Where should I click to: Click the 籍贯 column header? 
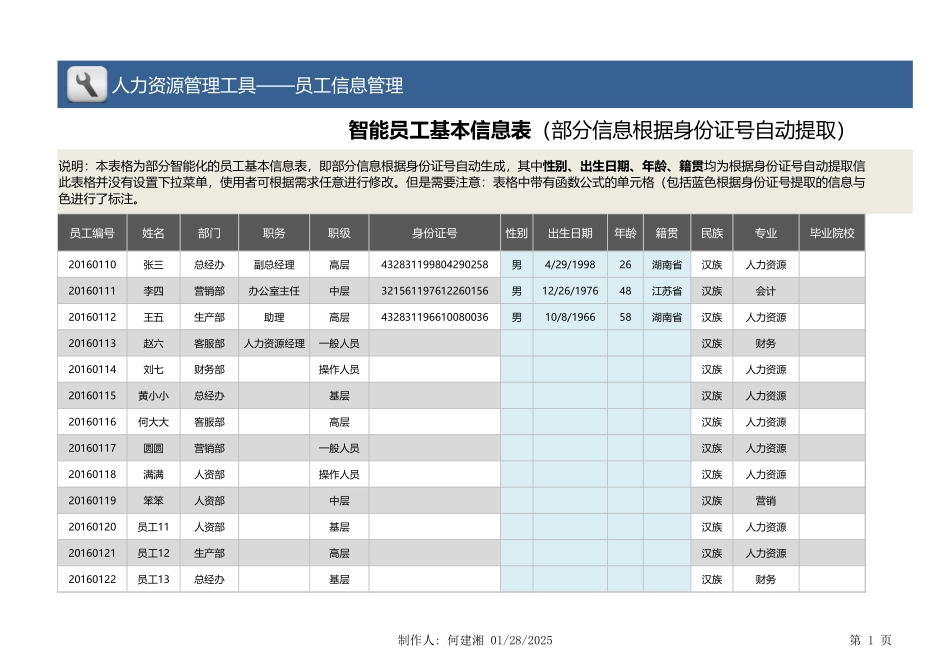coord(665,233)
